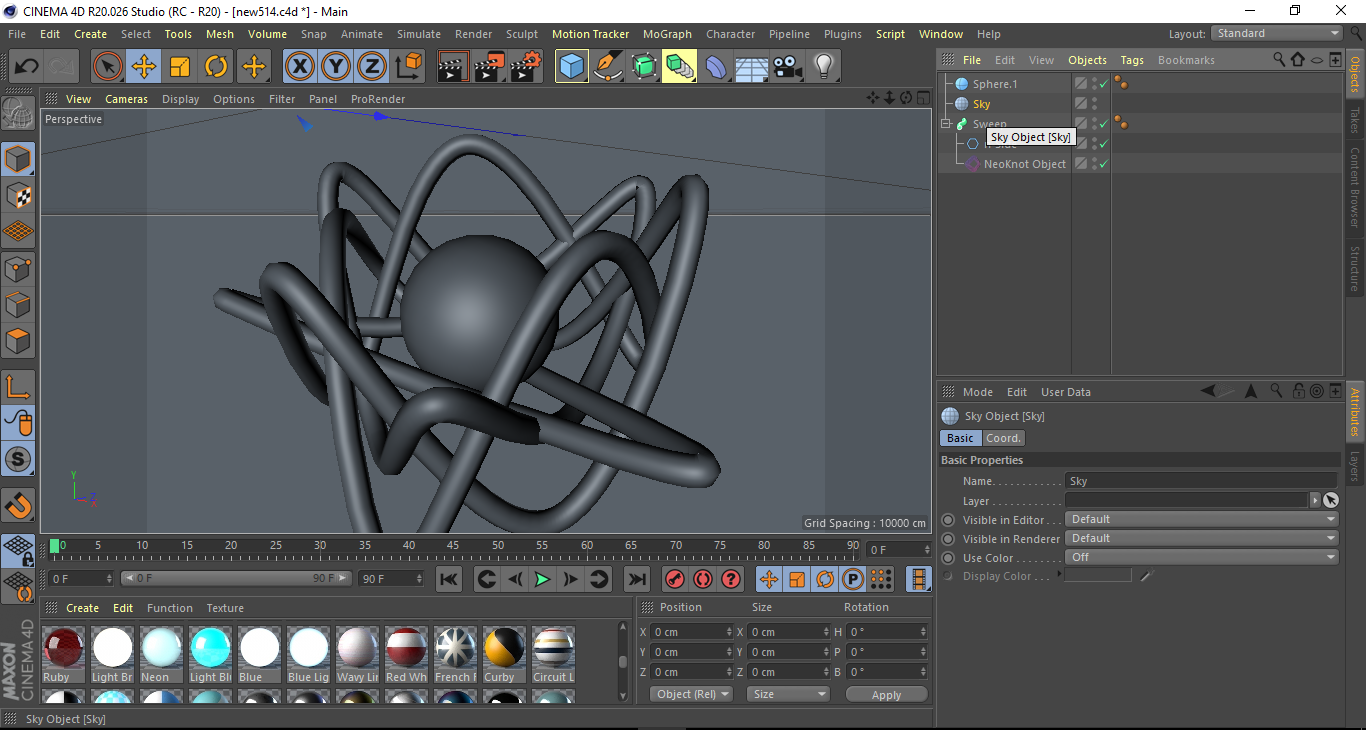Open the Array modeling objects
This screenshot has height=730, width=1366.
tap(680, 67)
